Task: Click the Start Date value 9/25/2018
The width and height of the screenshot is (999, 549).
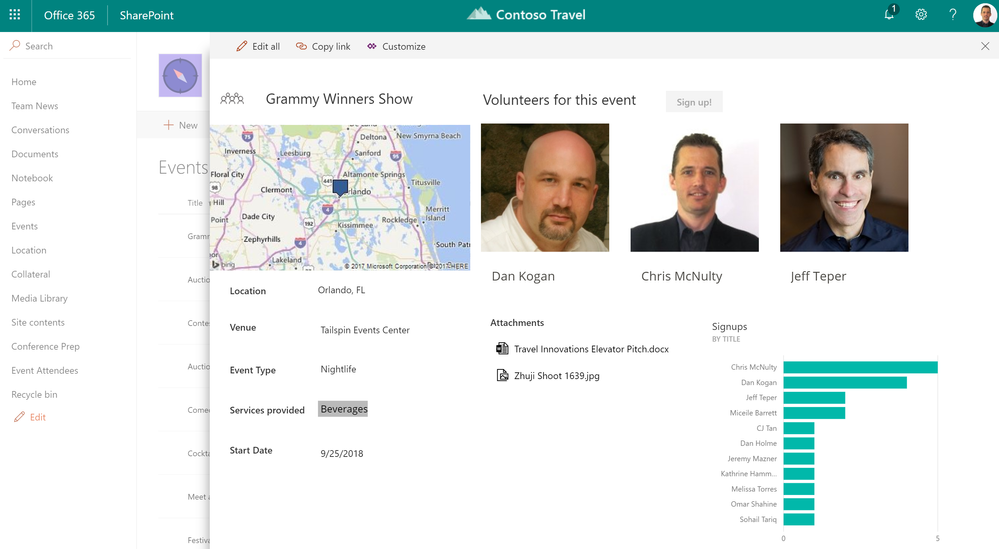Action: (341, 453)
